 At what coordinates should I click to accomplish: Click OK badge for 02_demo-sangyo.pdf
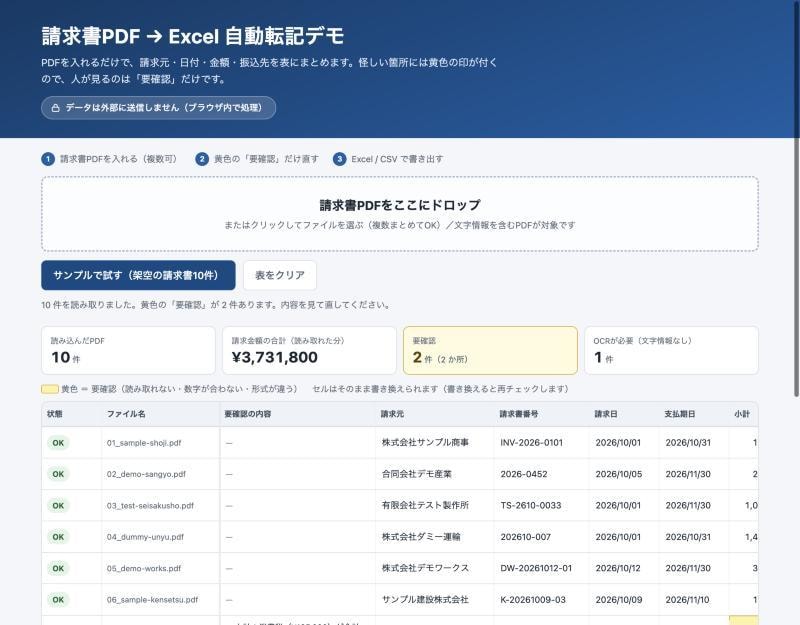coord(58,474)
